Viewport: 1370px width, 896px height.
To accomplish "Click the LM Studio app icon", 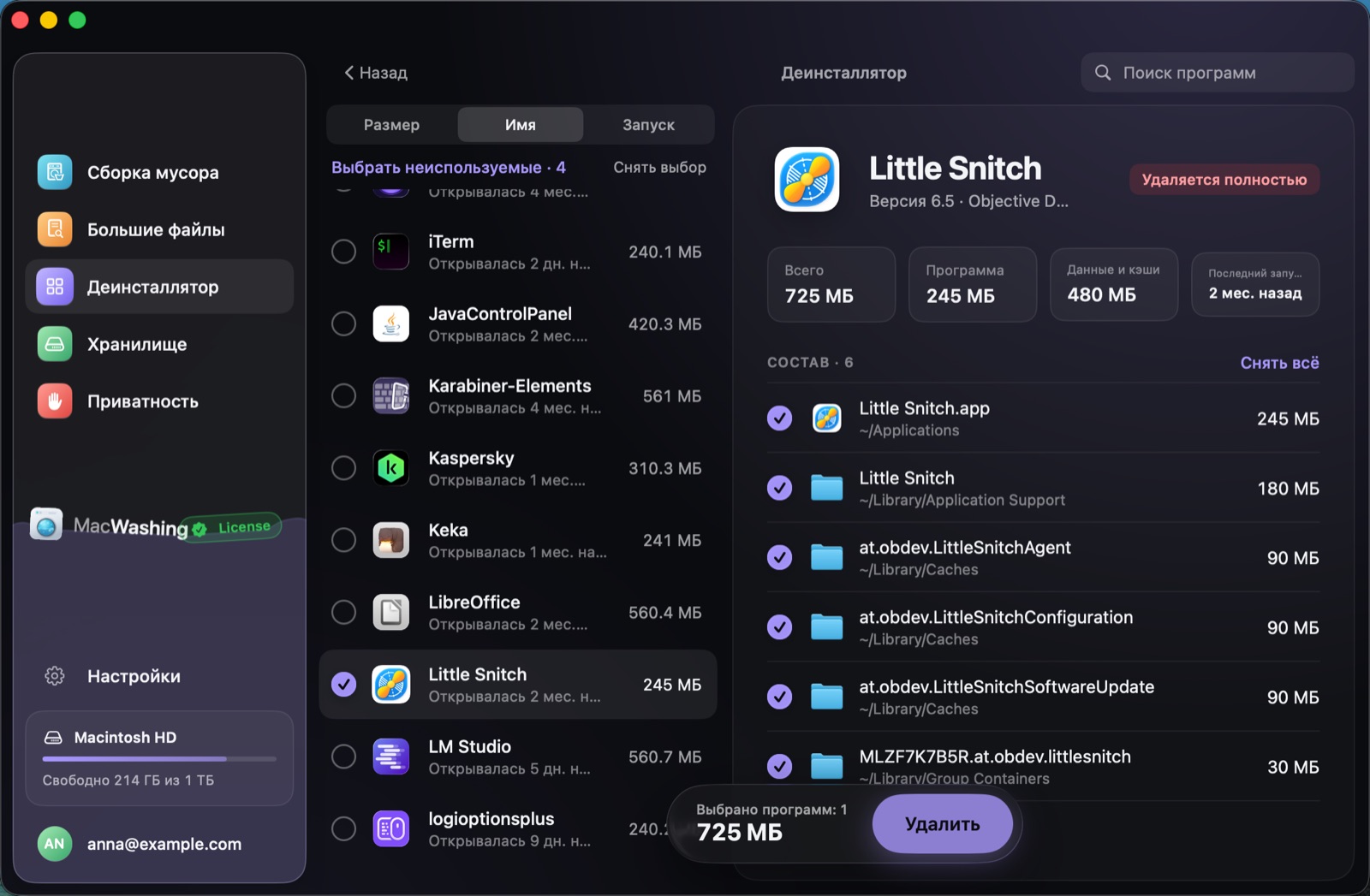I will (391, 757).
